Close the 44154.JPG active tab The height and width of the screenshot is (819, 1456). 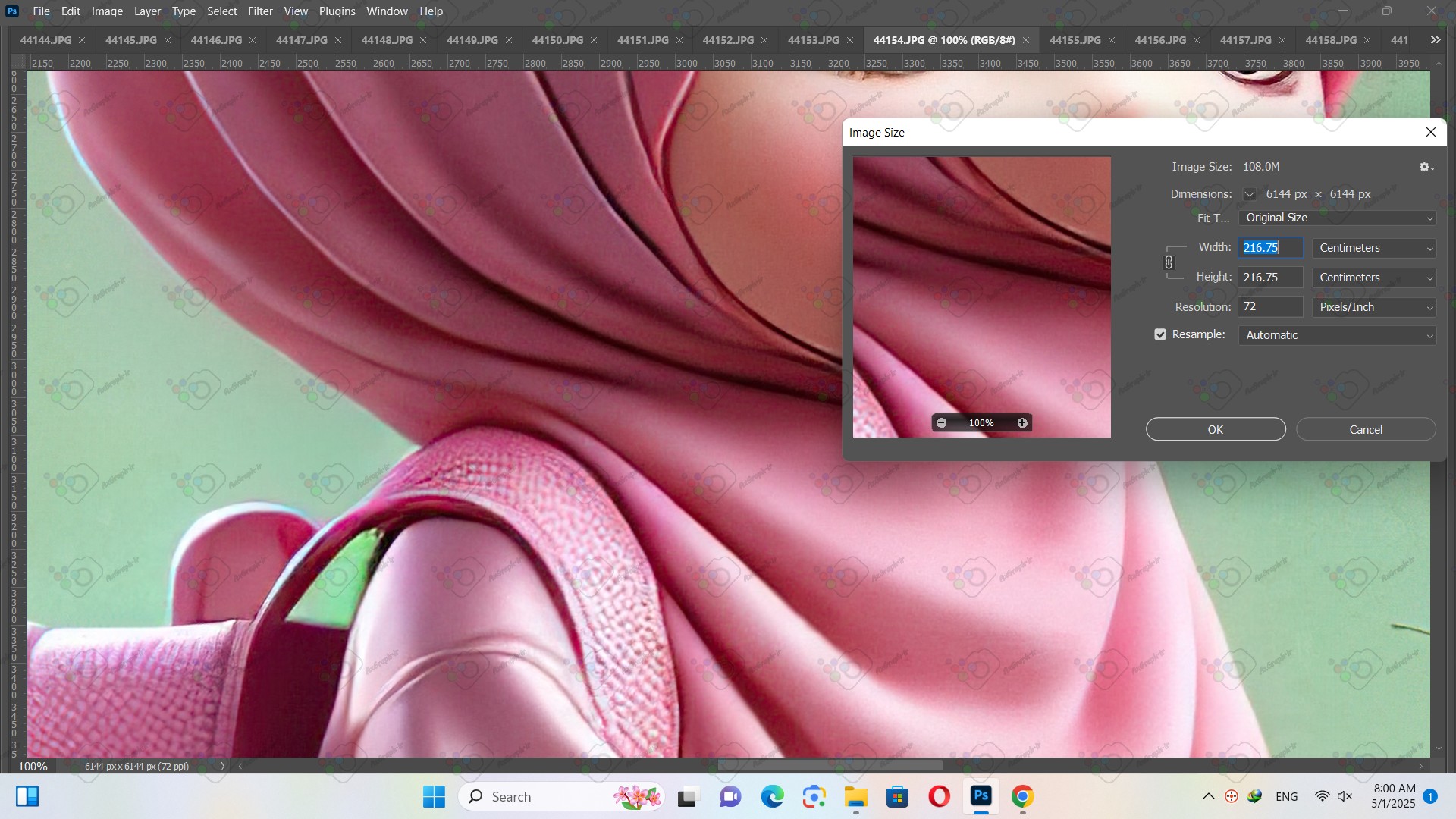click(x=1026, y=40)
